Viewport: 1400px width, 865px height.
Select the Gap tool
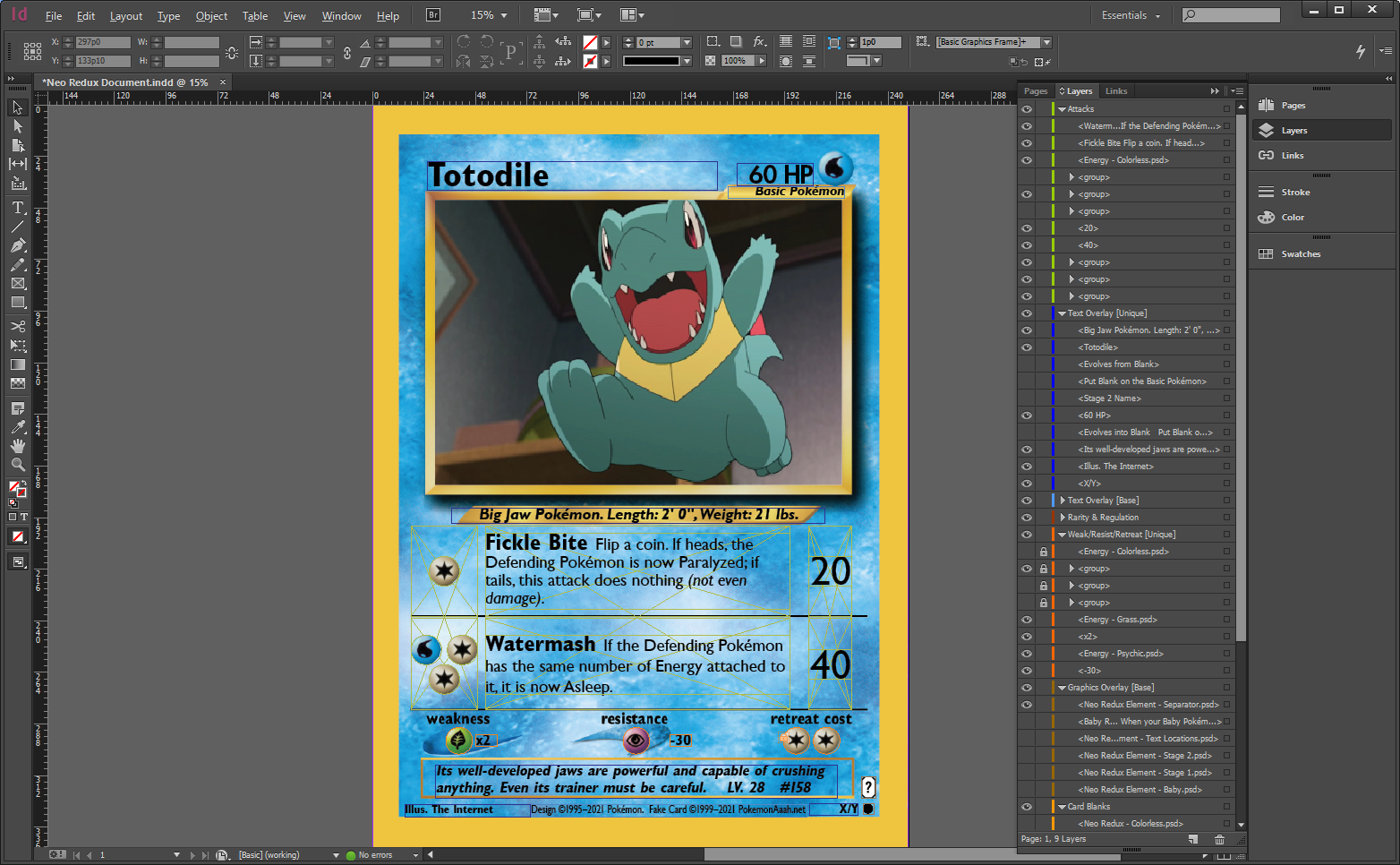pos(17,164)
